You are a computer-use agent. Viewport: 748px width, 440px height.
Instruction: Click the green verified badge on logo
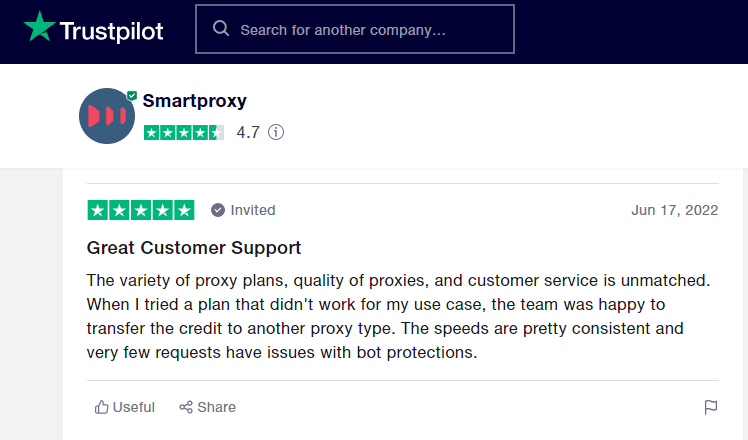[132, 95]
